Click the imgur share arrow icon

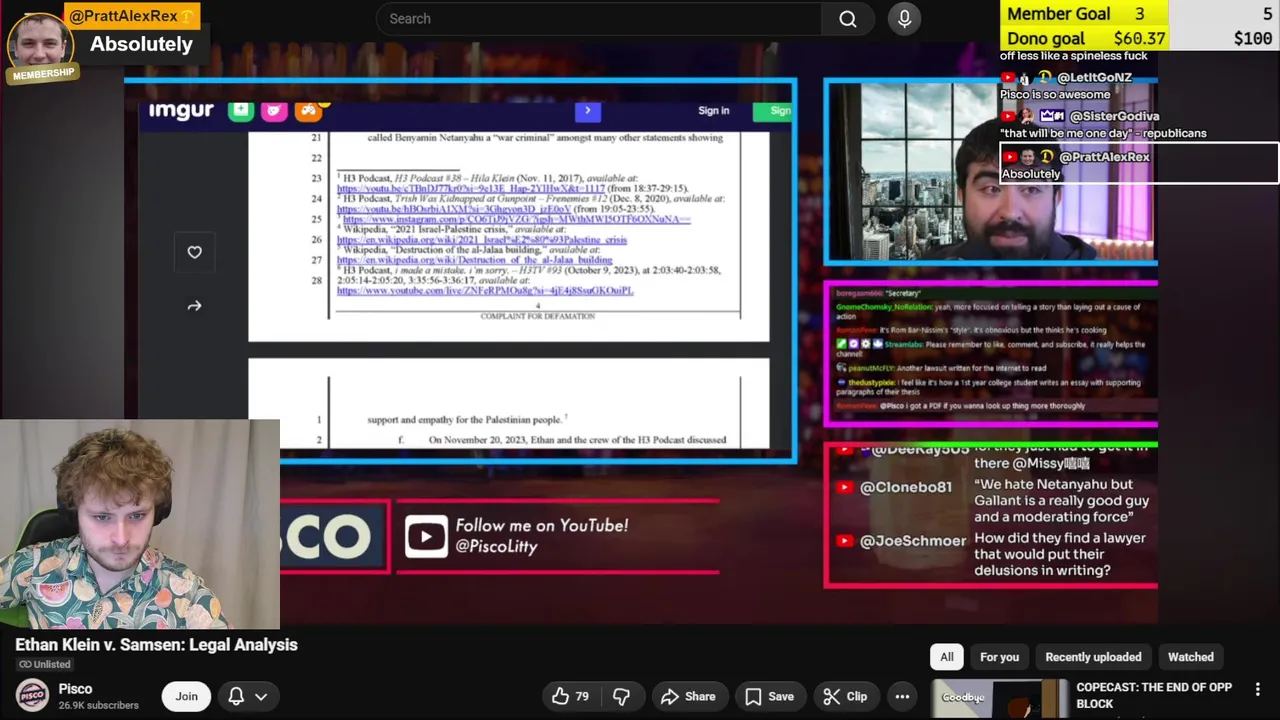pyautogui.click(x=194, y=306)
